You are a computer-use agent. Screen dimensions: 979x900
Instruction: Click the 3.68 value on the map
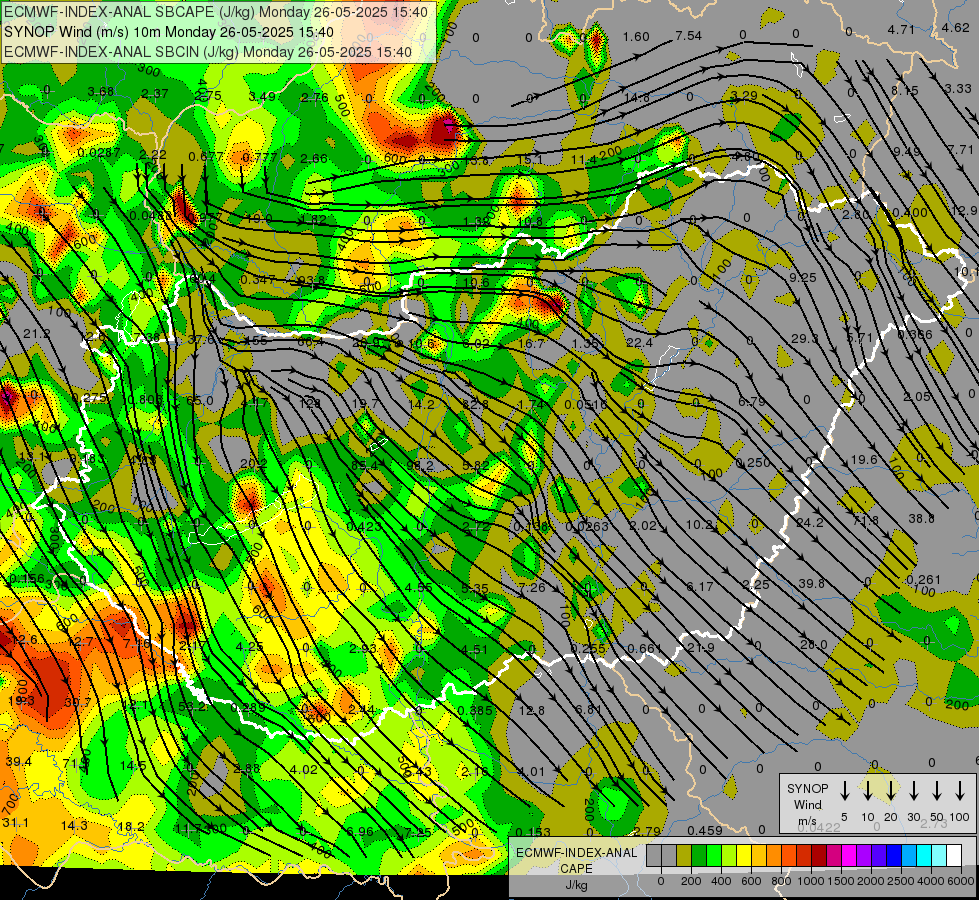(101, 92)
